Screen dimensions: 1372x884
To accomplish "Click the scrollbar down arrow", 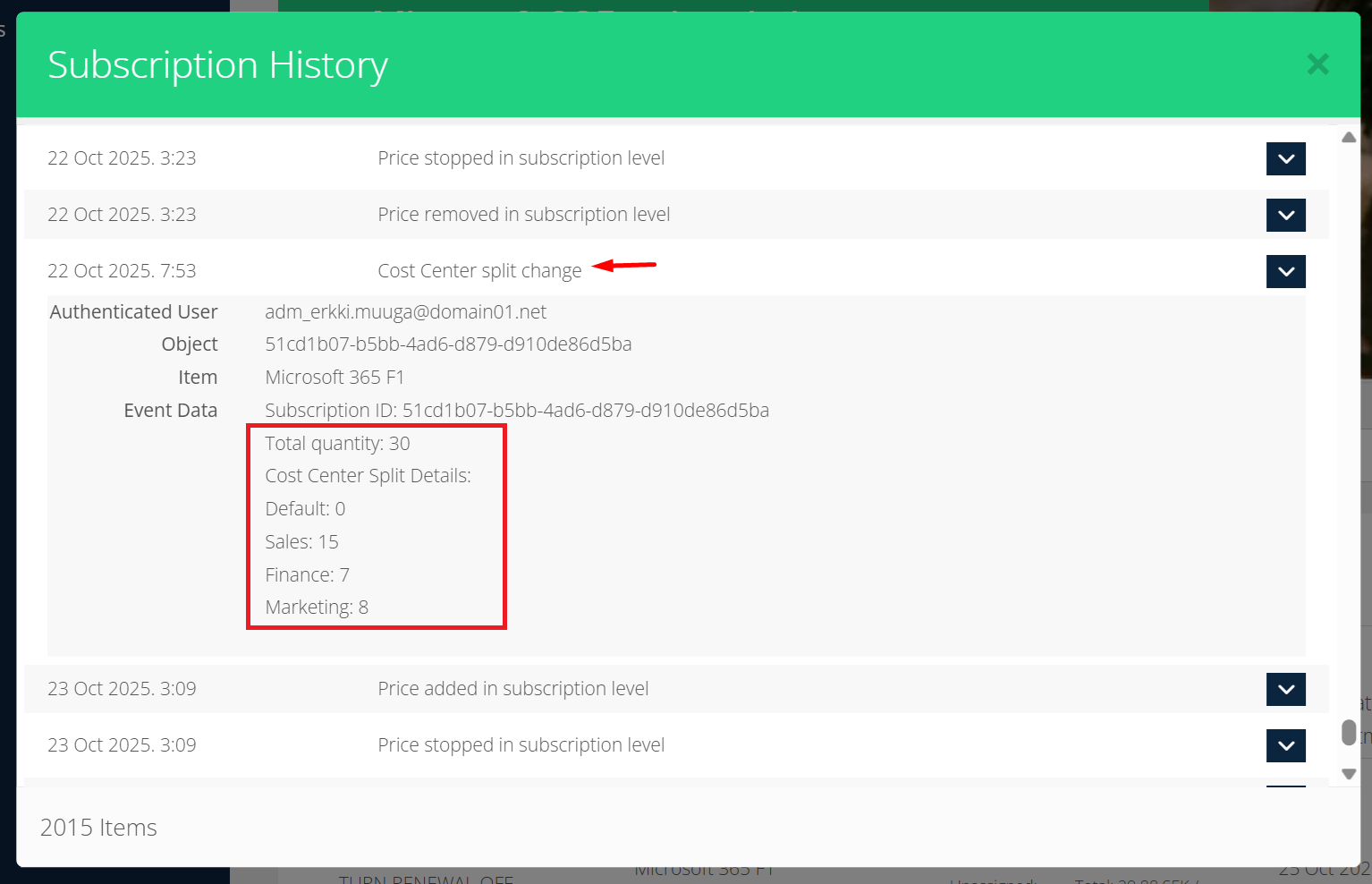I will point(1349,774).
